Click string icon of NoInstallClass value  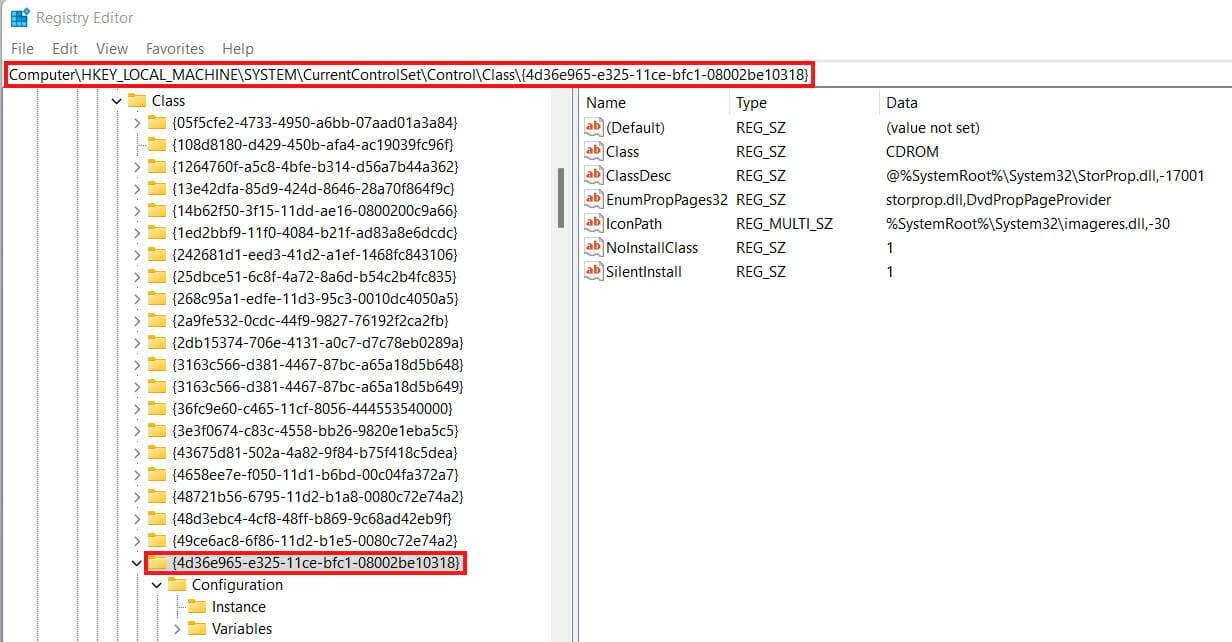click(x=594, y=248)
